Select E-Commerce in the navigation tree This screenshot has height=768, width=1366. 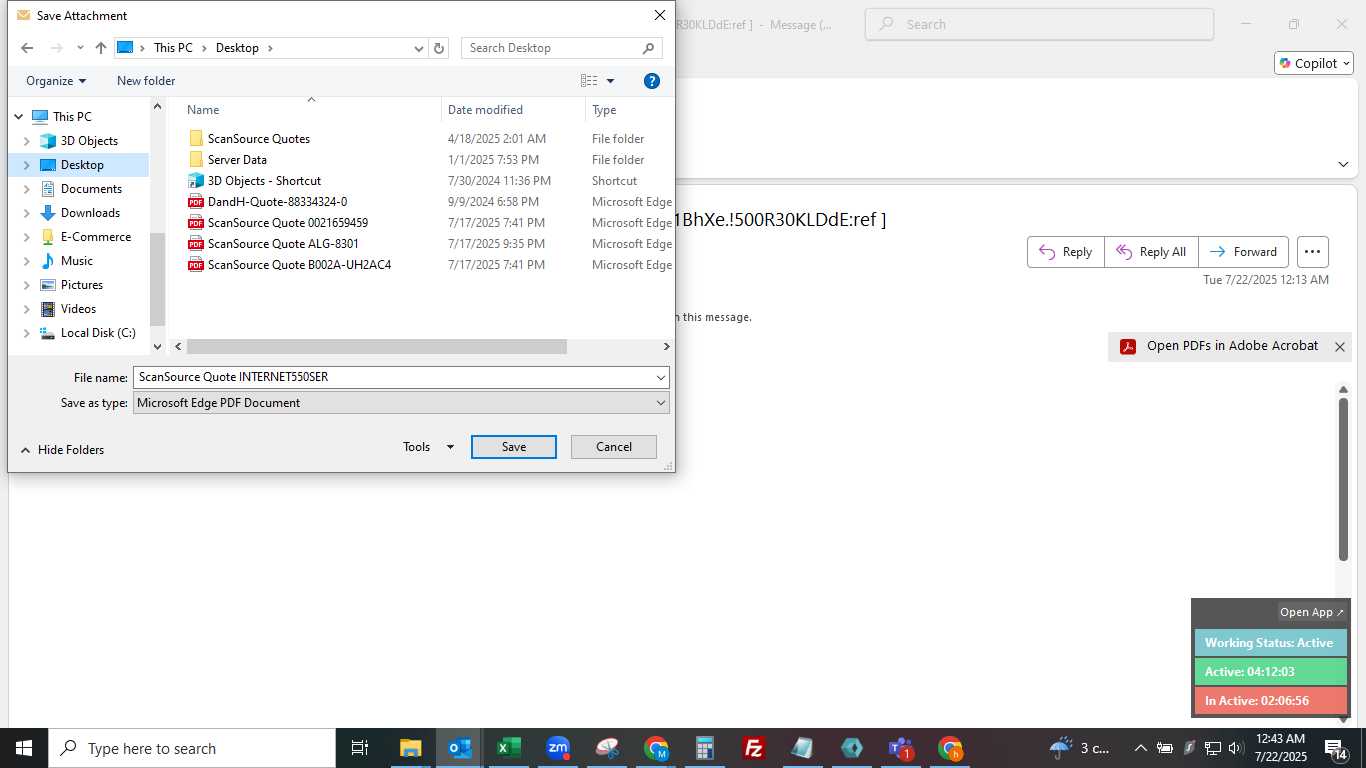point(96,237)
